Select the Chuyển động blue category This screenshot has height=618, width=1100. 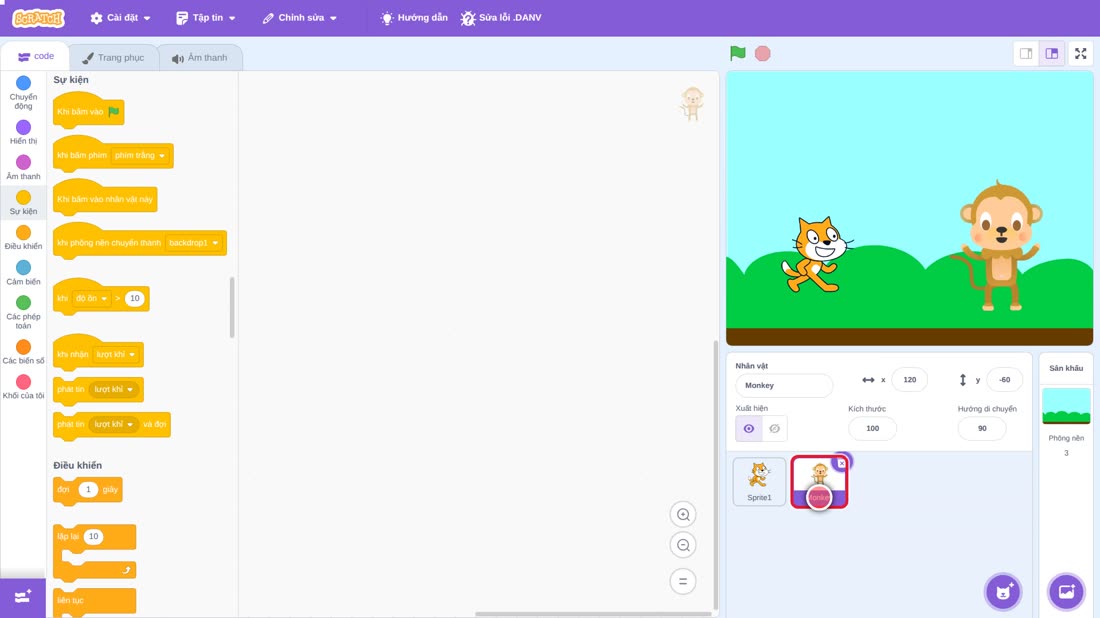tap(23, 93)
